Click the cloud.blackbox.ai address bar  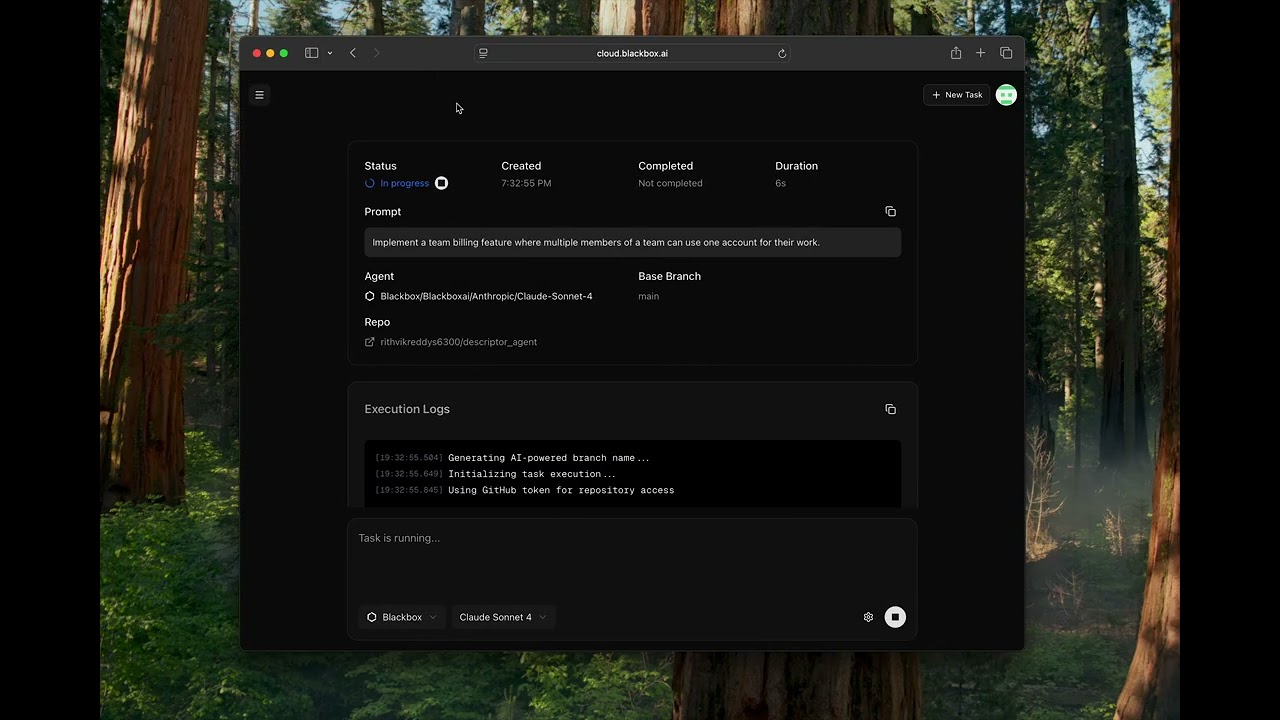(632, 53)
